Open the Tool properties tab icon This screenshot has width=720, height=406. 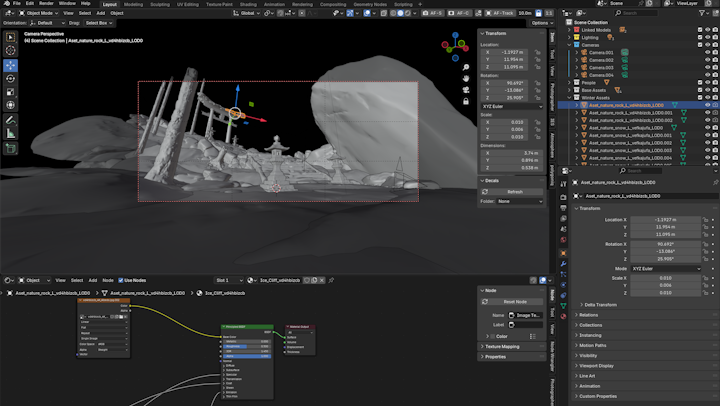[563, 183]
